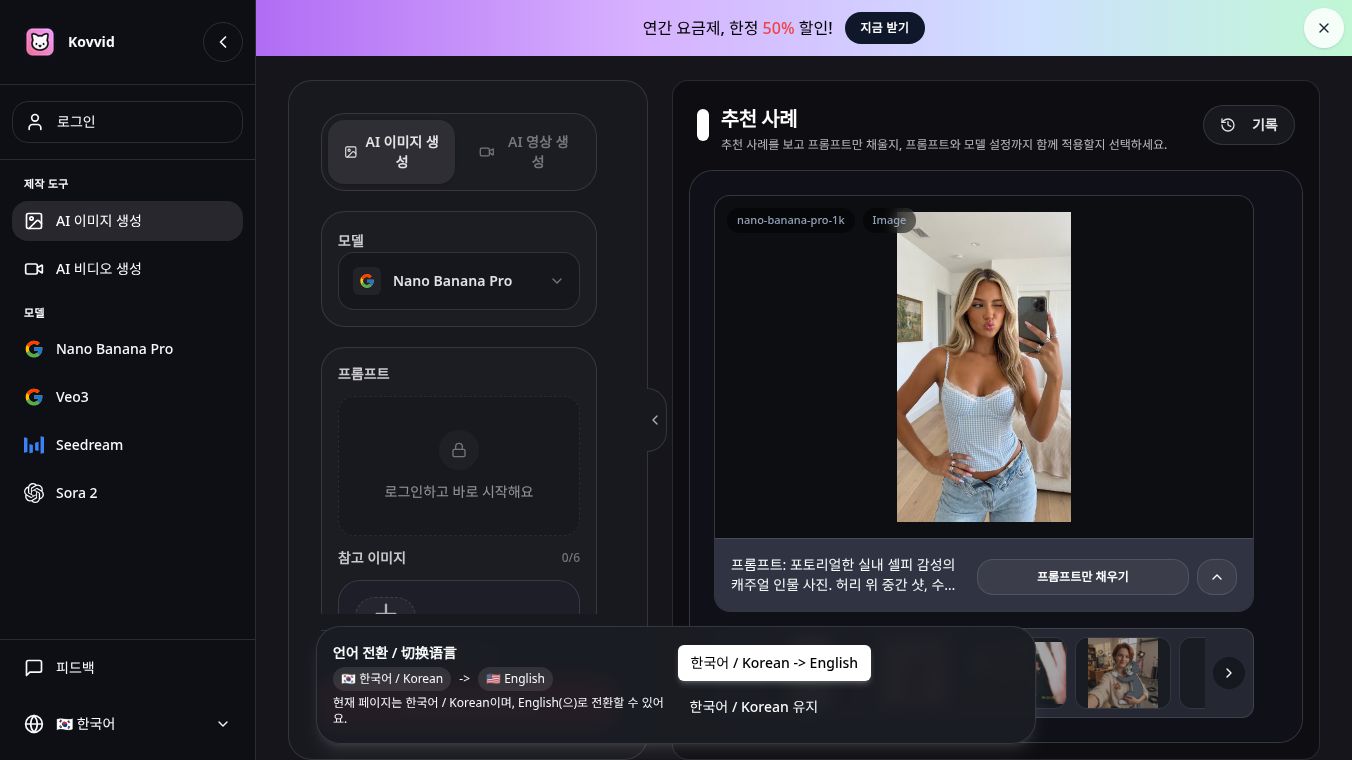This screenshot has height=760, width=1352.
Task: Switch to the AI 이미지 생성 tab
Action: (391, 152)
